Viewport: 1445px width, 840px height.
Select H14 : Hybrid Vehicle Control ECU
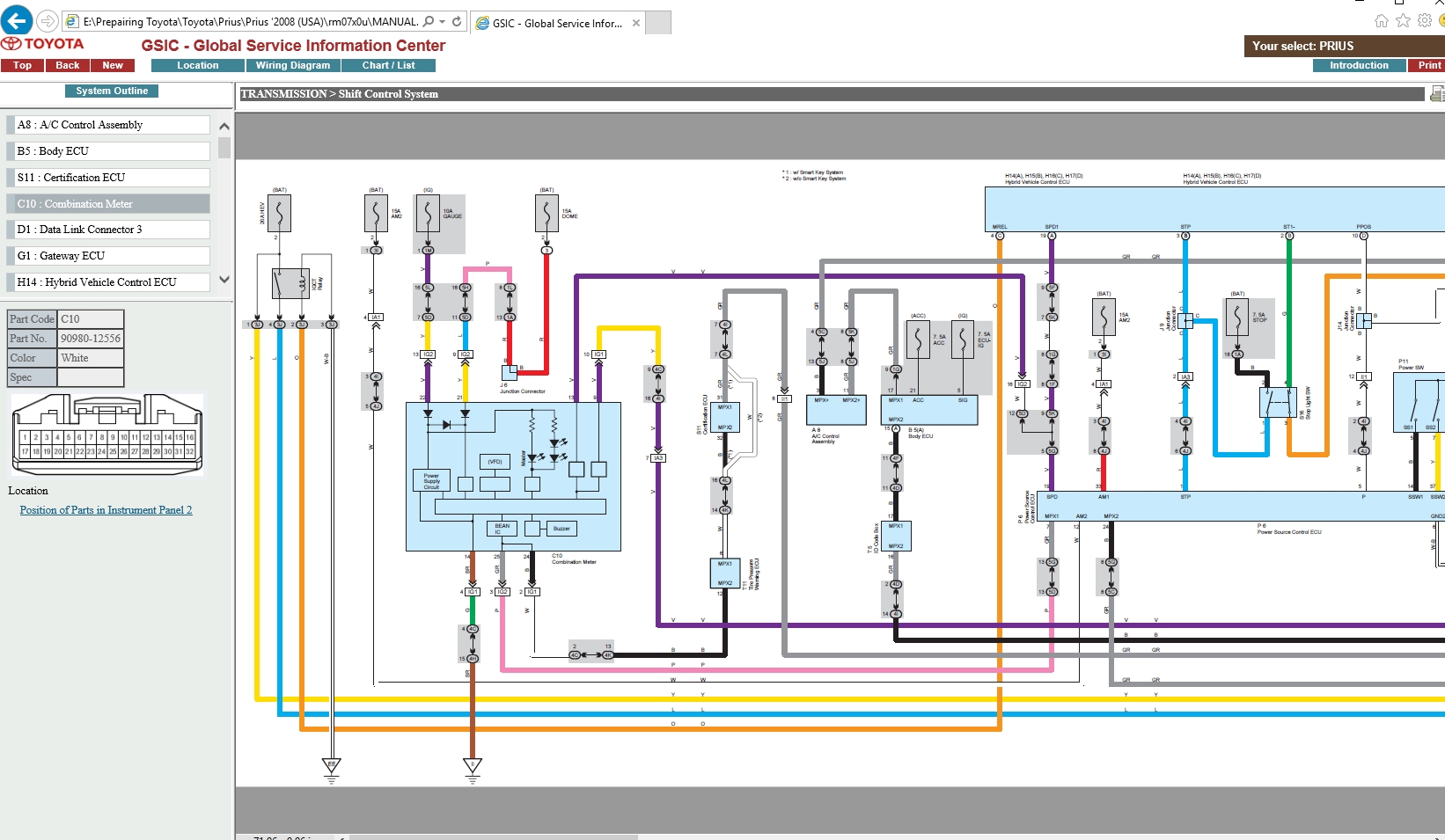click(108, 282)
